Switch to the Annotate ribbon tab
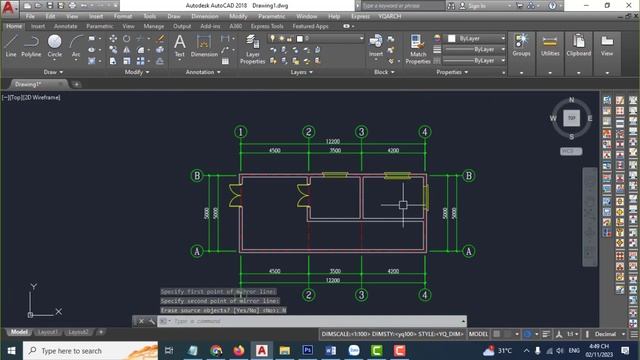Screen dimensions: 640x360 click(x=65, y=26)
